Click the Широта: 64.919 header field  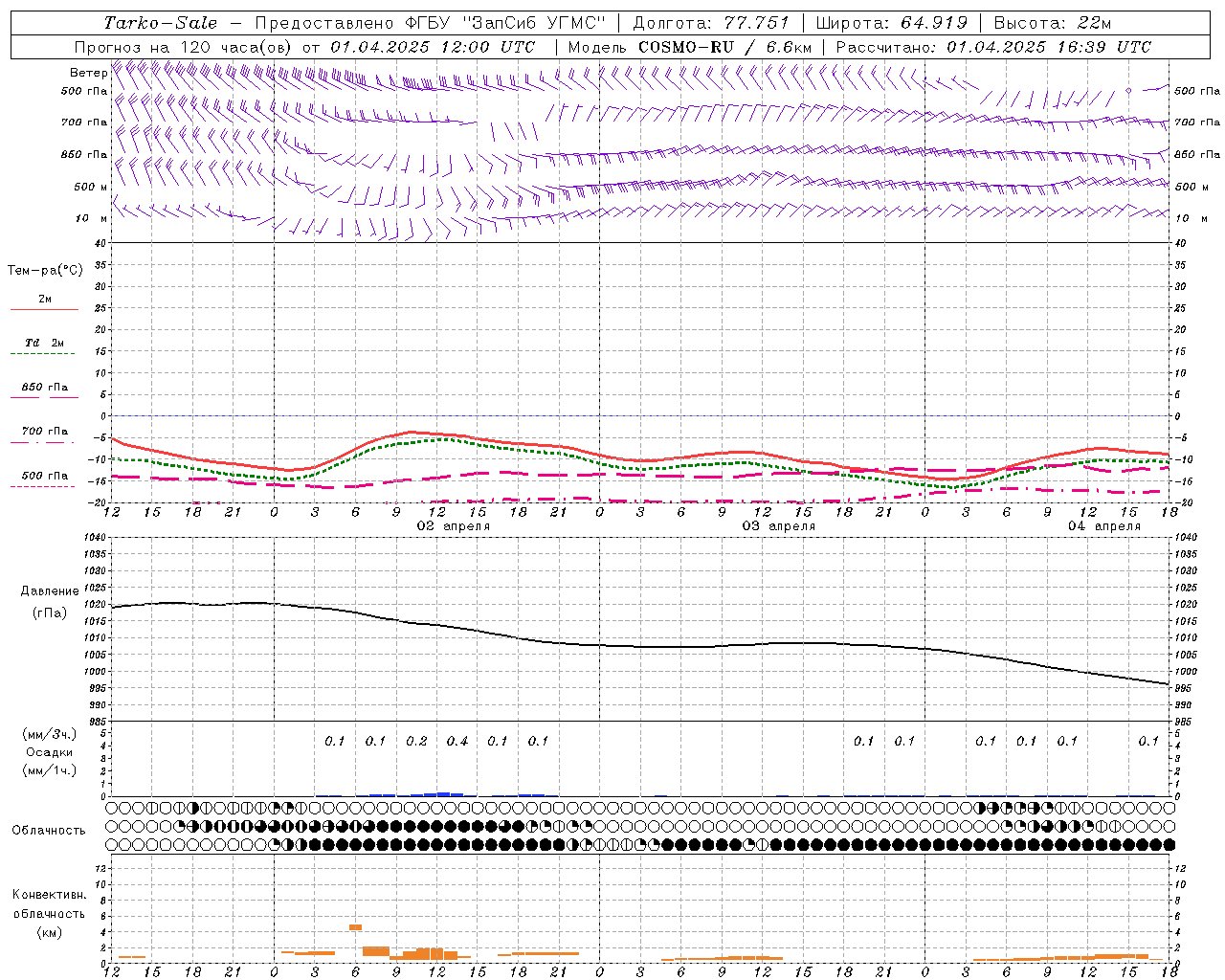click(x=891, y=23)
